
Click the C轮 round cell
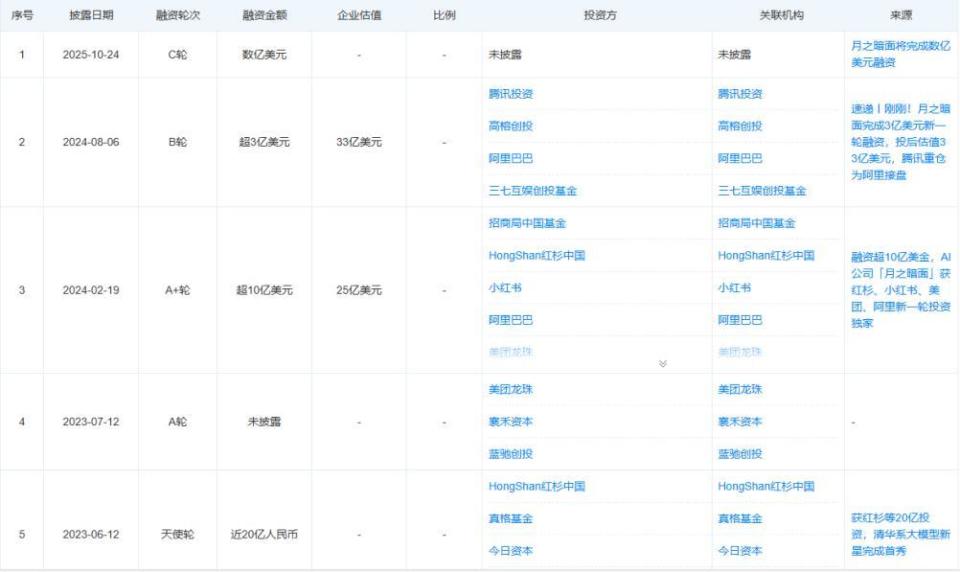pos(178,55)
